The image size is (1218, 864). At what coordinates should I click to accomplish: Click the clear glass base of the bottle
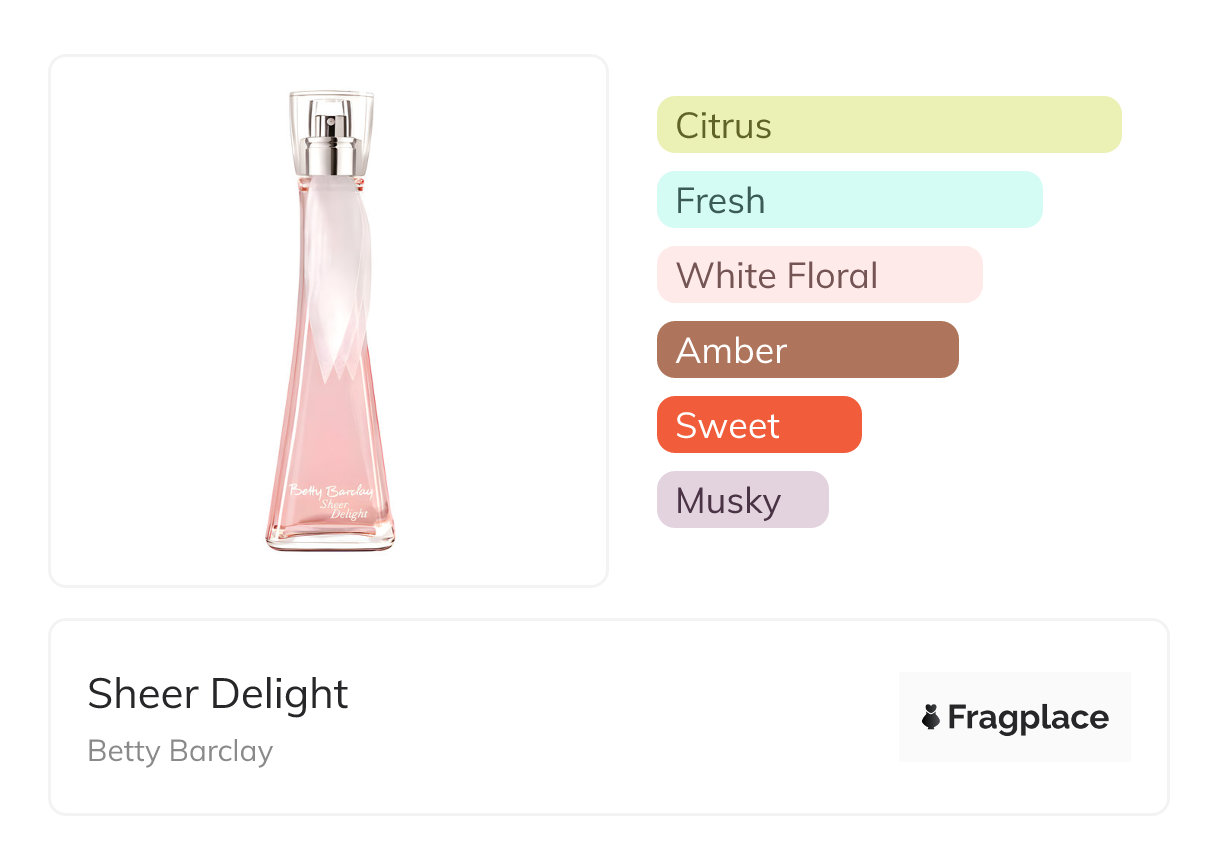(x=330, y=543)
